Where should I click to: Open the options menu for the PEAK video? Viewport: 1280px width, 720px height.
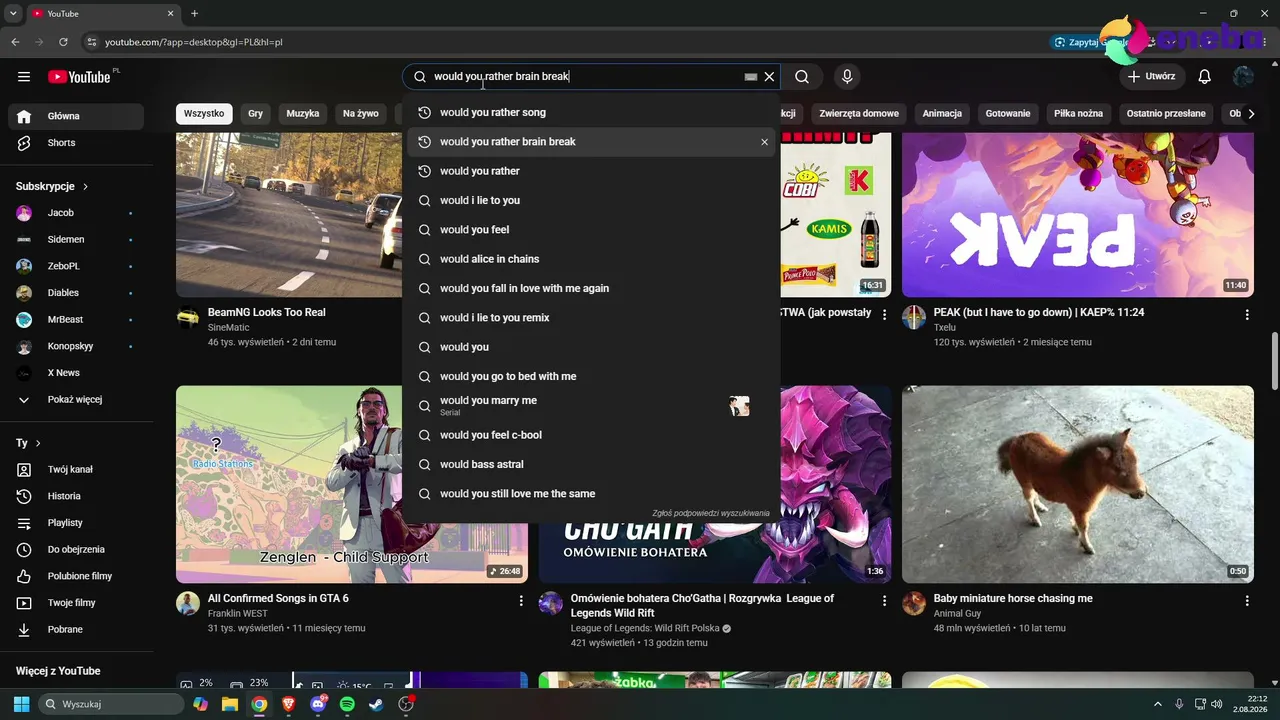tap(1247, 314)
